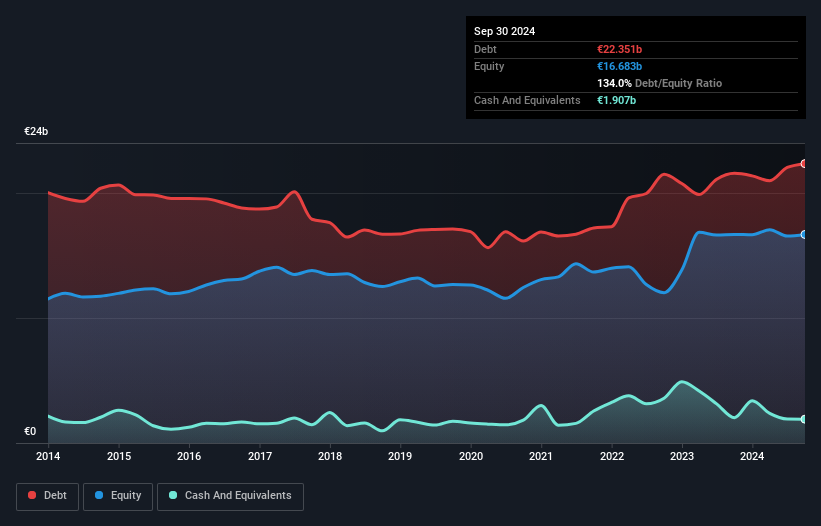Image resolution: width=821 pixels, height=526 pixels.
Task: Click the €24b y-axis label
Action: 36,131
